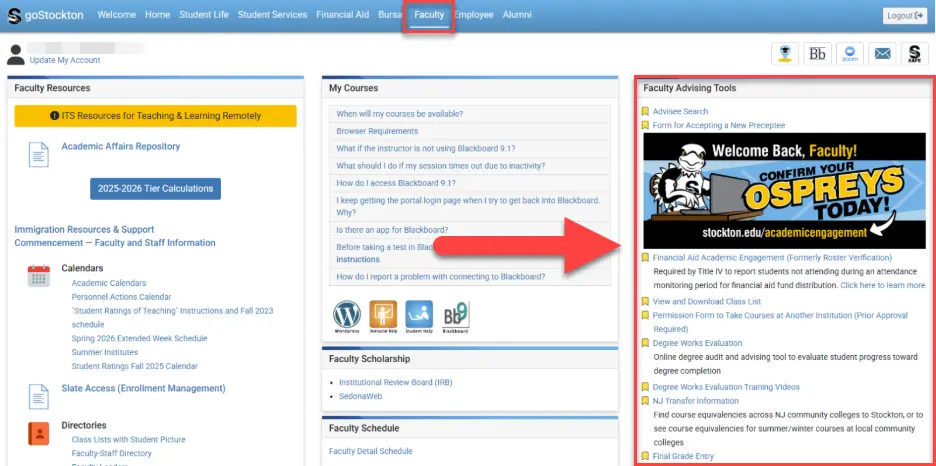Click the 2025-2026 Tier Calculations button

point(155,189)
